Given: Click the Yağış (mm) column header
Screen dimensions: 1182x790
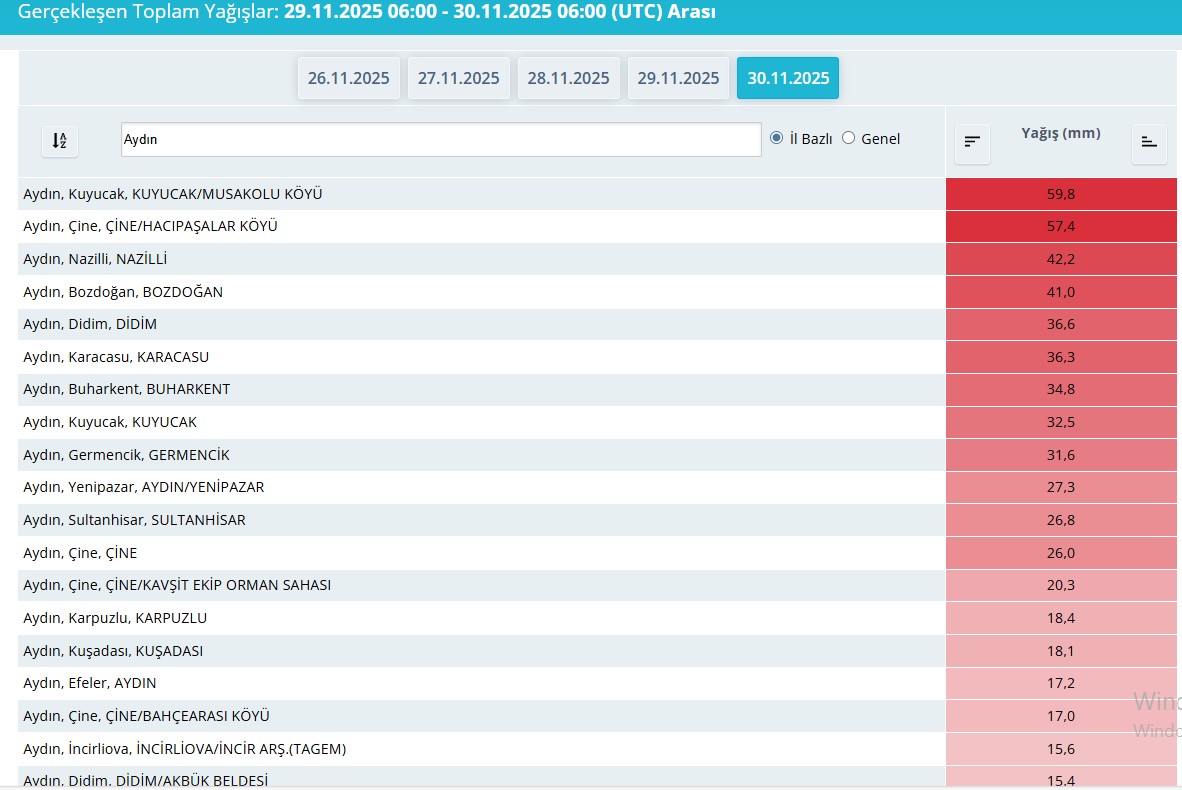Looking at the screenshot, I should 1060,133.
